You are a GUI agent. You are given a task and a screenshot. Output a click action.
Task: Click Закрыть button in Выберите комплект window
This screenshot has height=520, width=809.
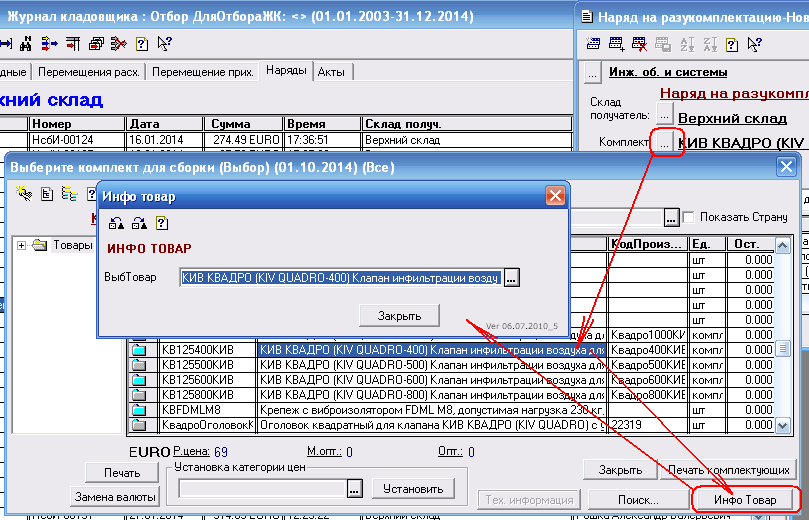click(620, 470)
